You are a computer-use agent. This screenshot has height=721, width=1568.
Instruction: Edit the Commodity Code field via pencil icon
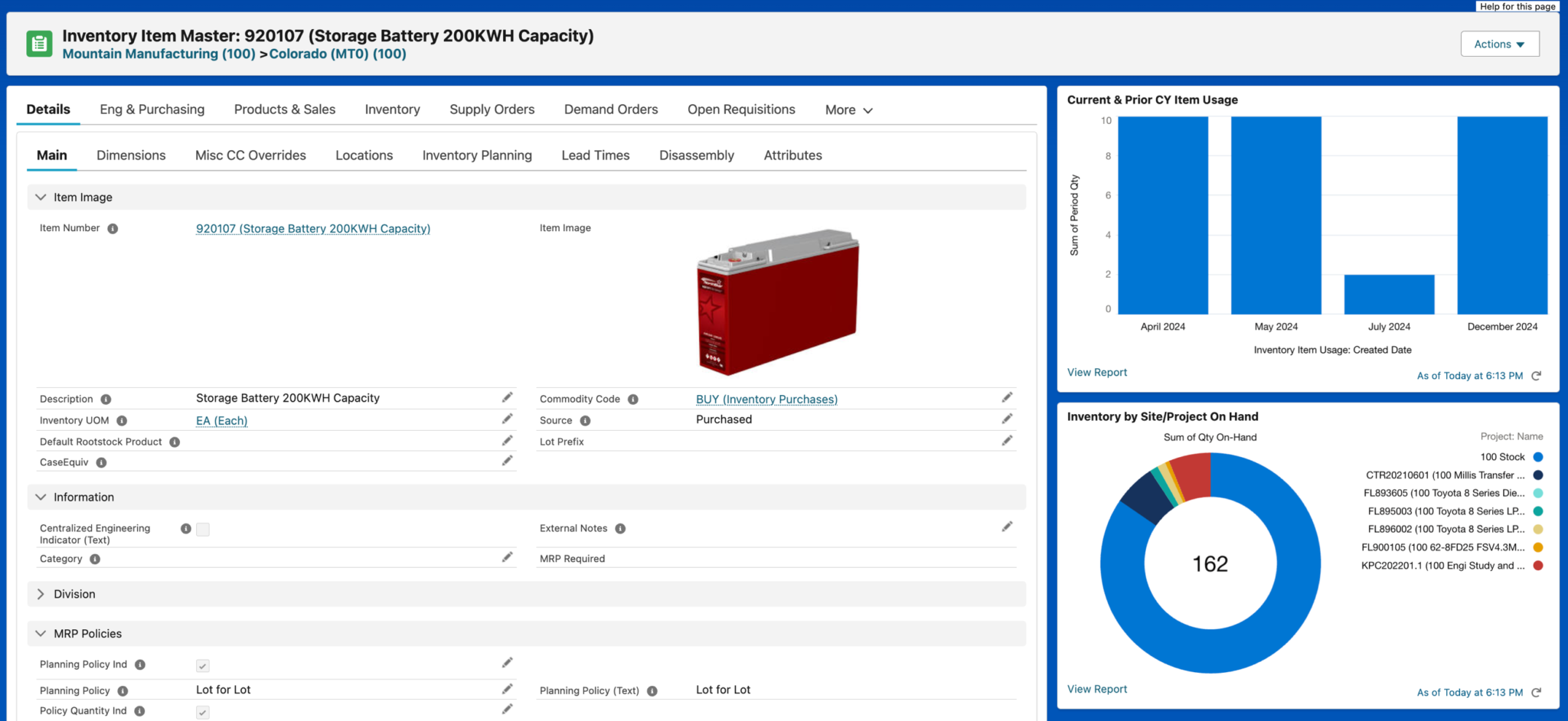coord(1007,397)
